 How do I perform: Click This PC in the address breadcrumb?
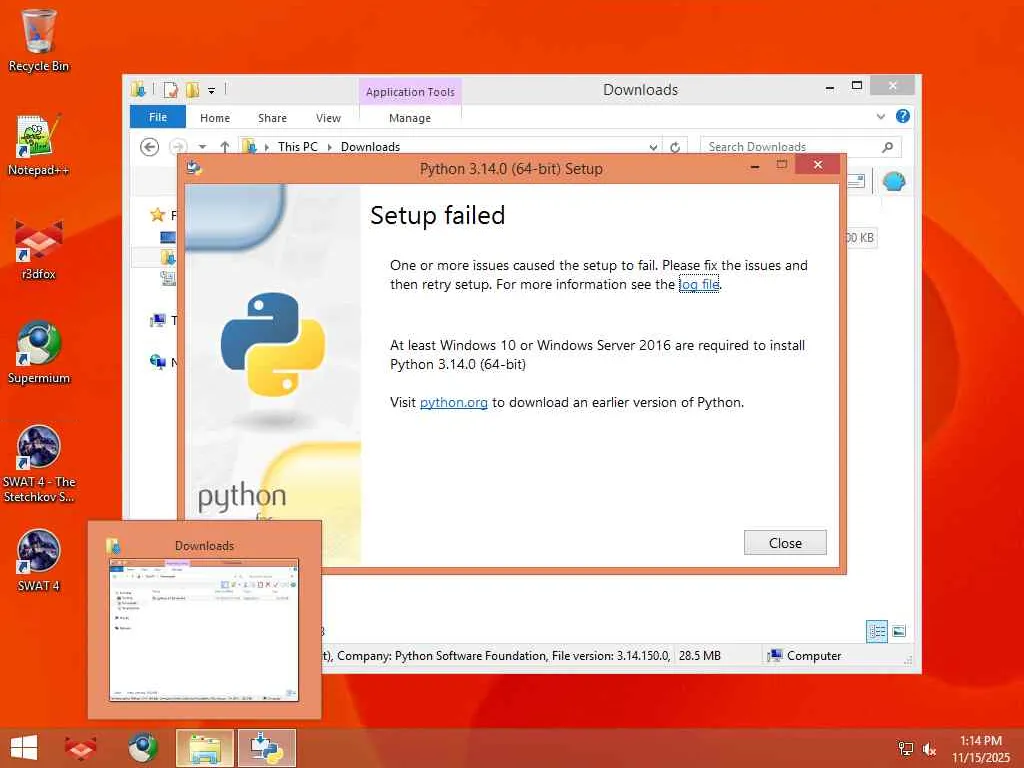click(298, 147)
